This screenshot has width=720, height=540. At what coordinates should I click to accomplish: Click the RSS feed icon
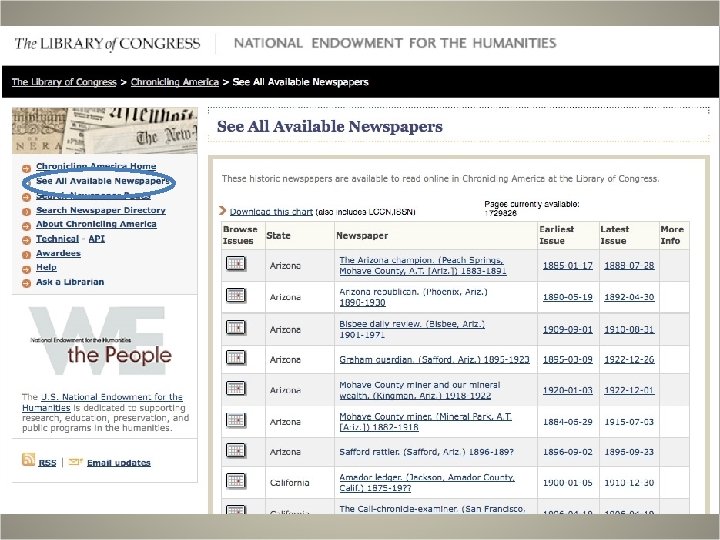coord(28,460)
